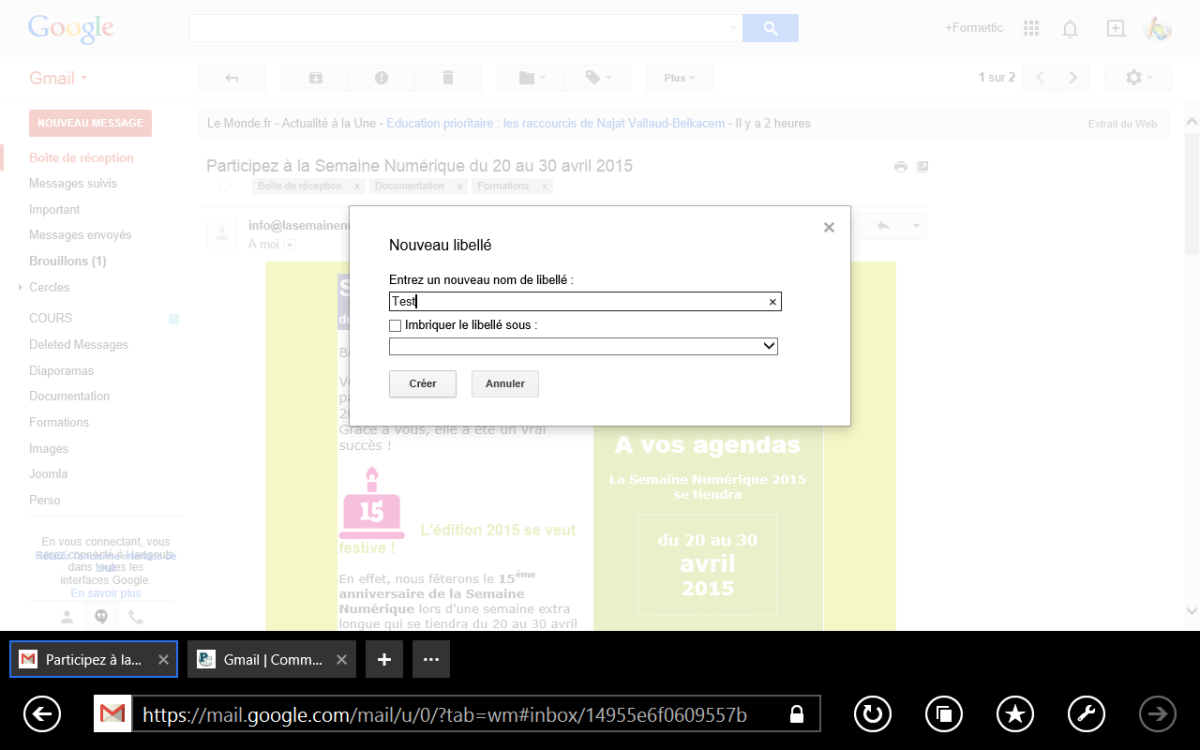Open the Formations label in sidebar
The height and width of the screenshot is (750, 1200).
pyautogui.click(x=59, y=422)
